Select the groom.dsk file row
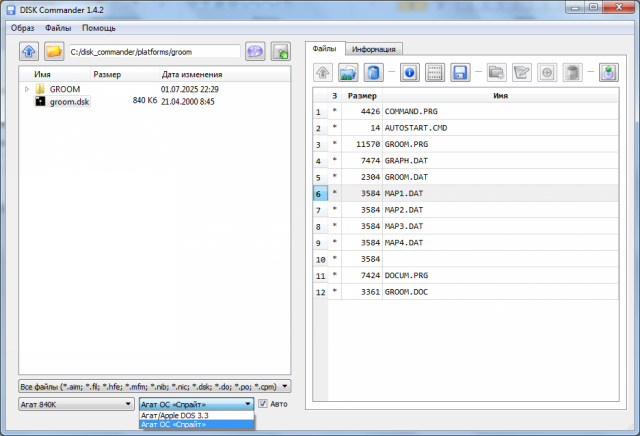Viewport: 640px width, 436px height. (x=69, y=101)
